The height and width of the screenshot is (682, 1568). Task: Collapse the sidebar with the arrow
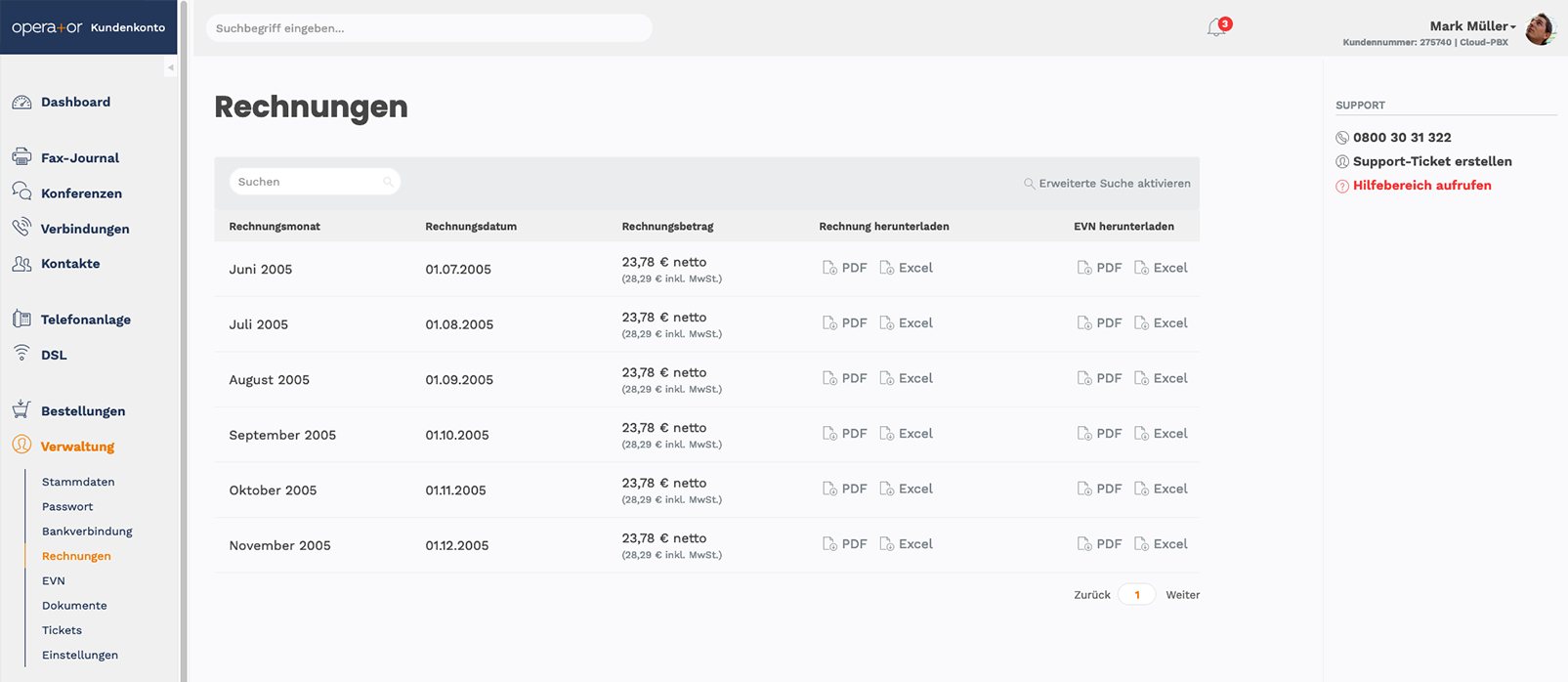pyautogui.click(x=170, y=67)
